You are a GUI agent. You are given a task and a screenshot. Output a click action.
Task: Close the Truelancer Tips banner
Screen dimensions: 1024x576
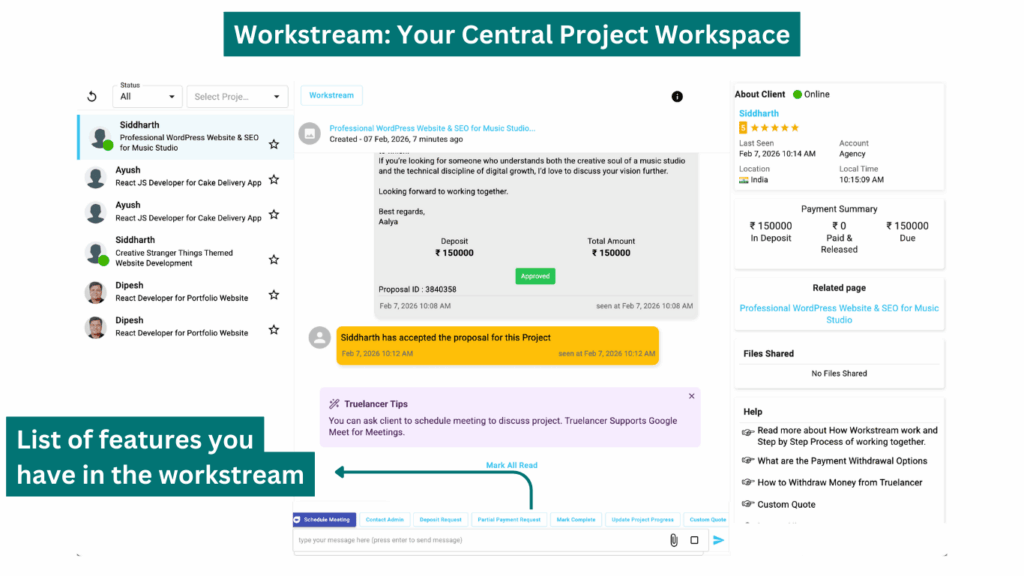click(691, 396)
